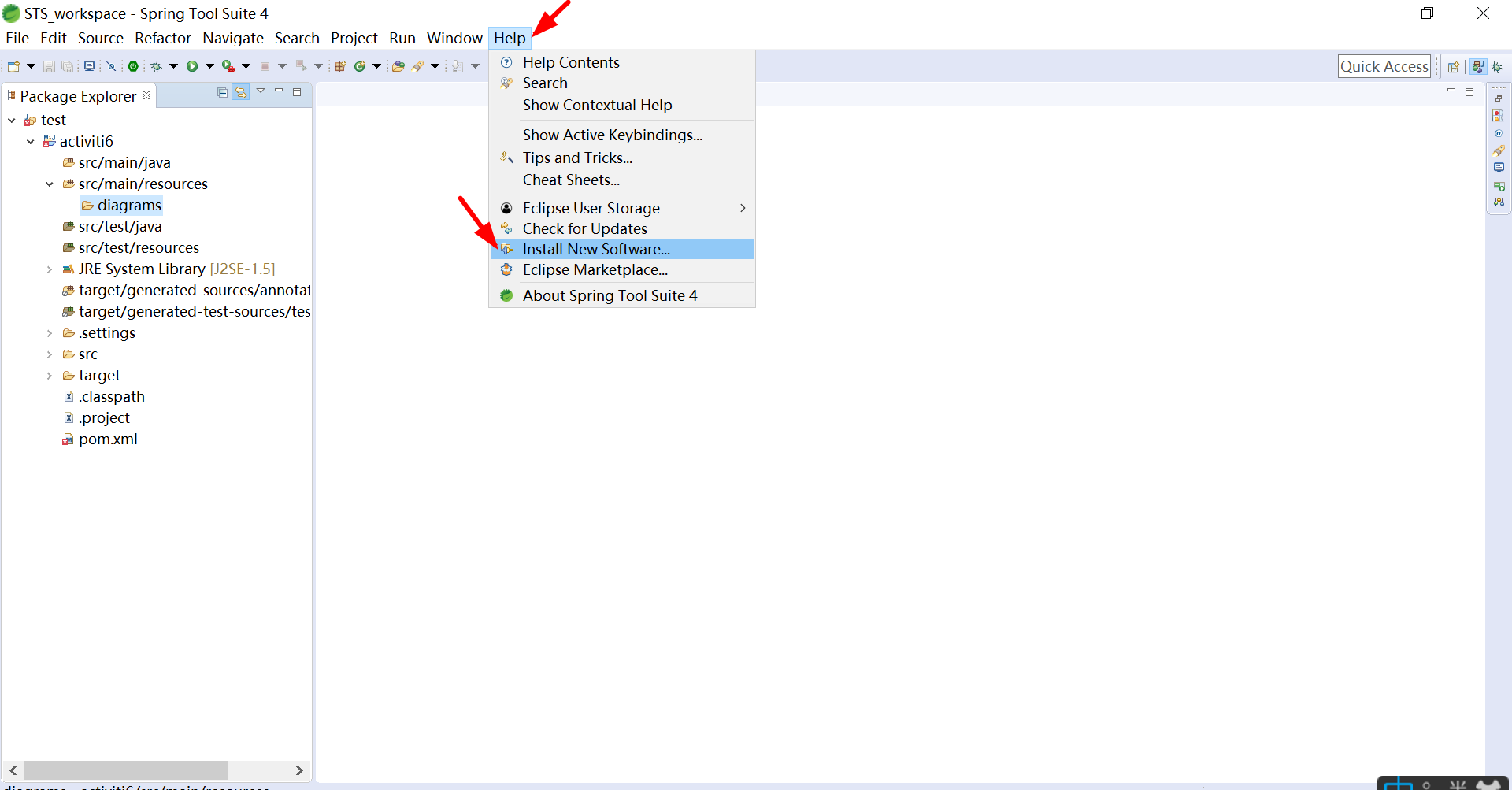Screen dimensions: 1512x790
Task: Click the New Java Package icon
Action: 340,66
